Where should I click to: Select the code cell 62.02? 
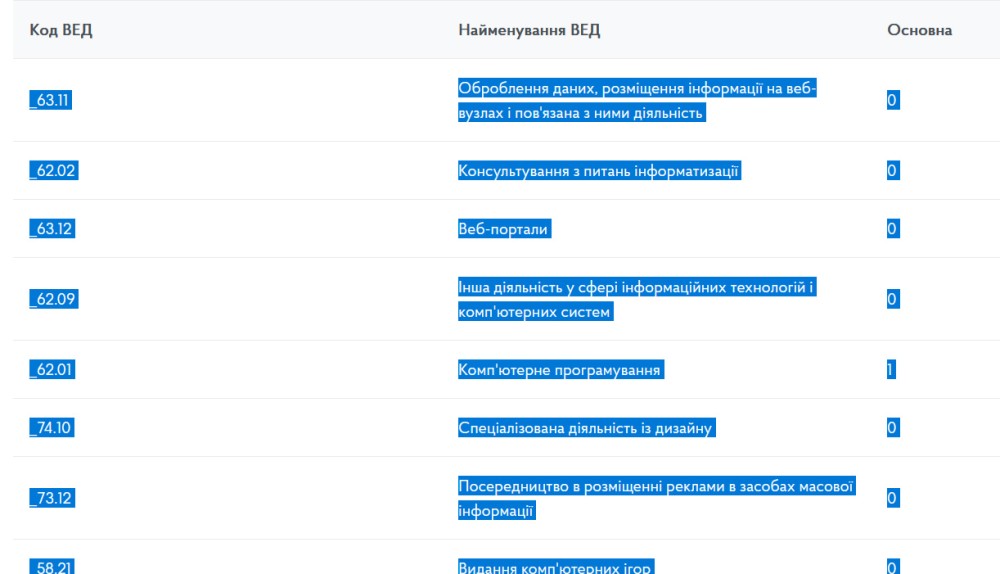(53, 171)
